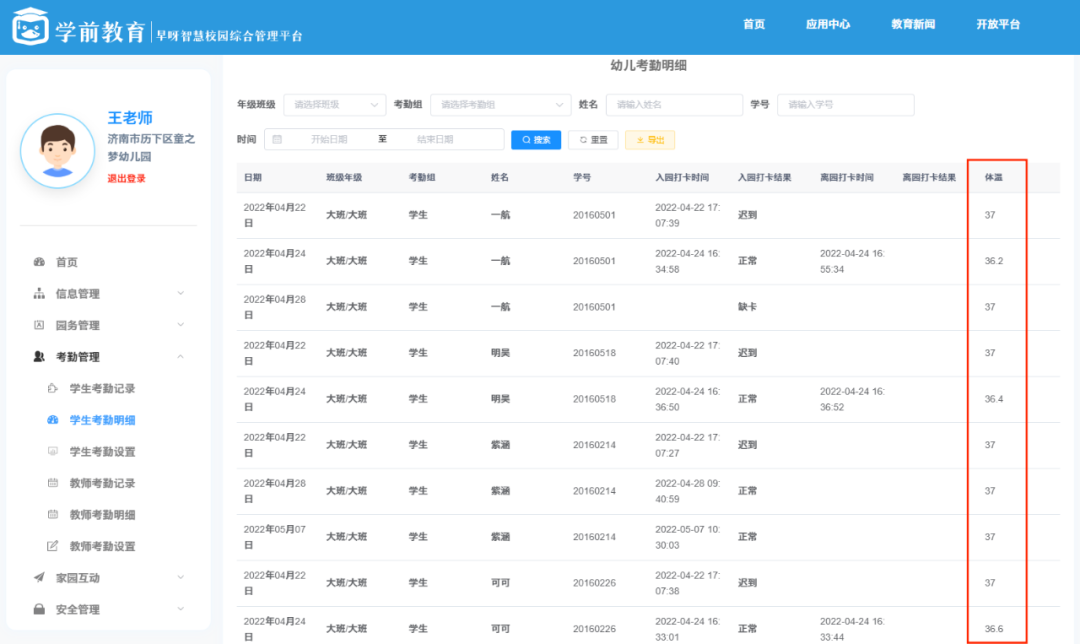This screenshot has width=1080, height=644.
Task: Click the 2022年05月07日 date cell
Action: pos(275,537)
